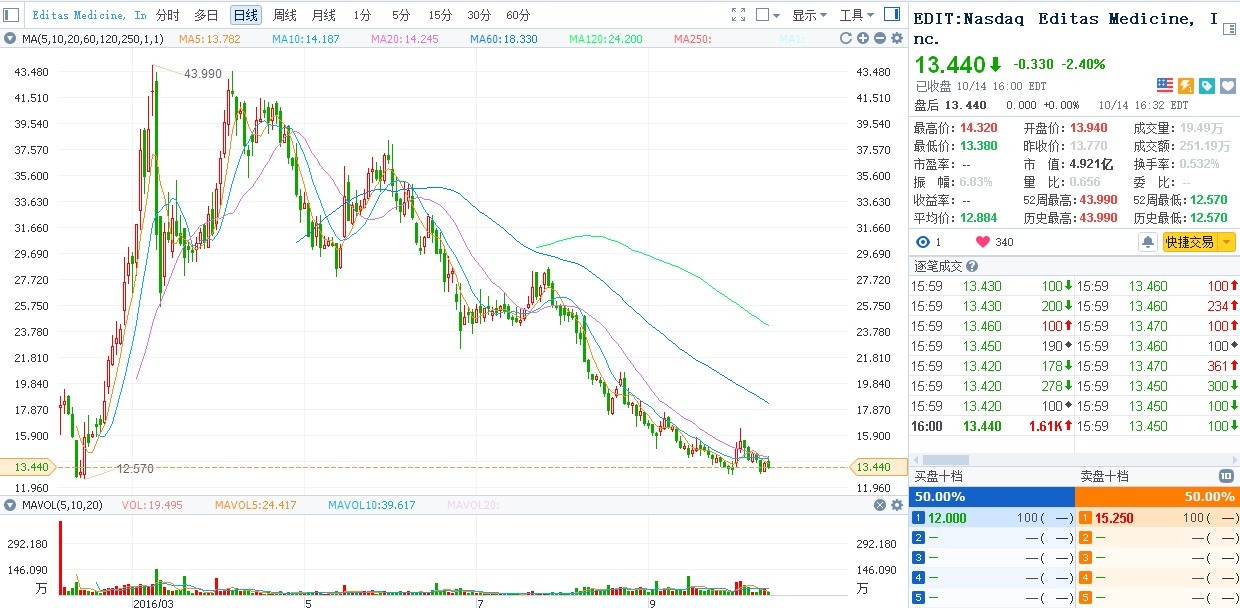Image resolution: width=1240 pixels, height=608 pixels.
Task: Refresh the MA indicator chart
Action: [846, 39]
